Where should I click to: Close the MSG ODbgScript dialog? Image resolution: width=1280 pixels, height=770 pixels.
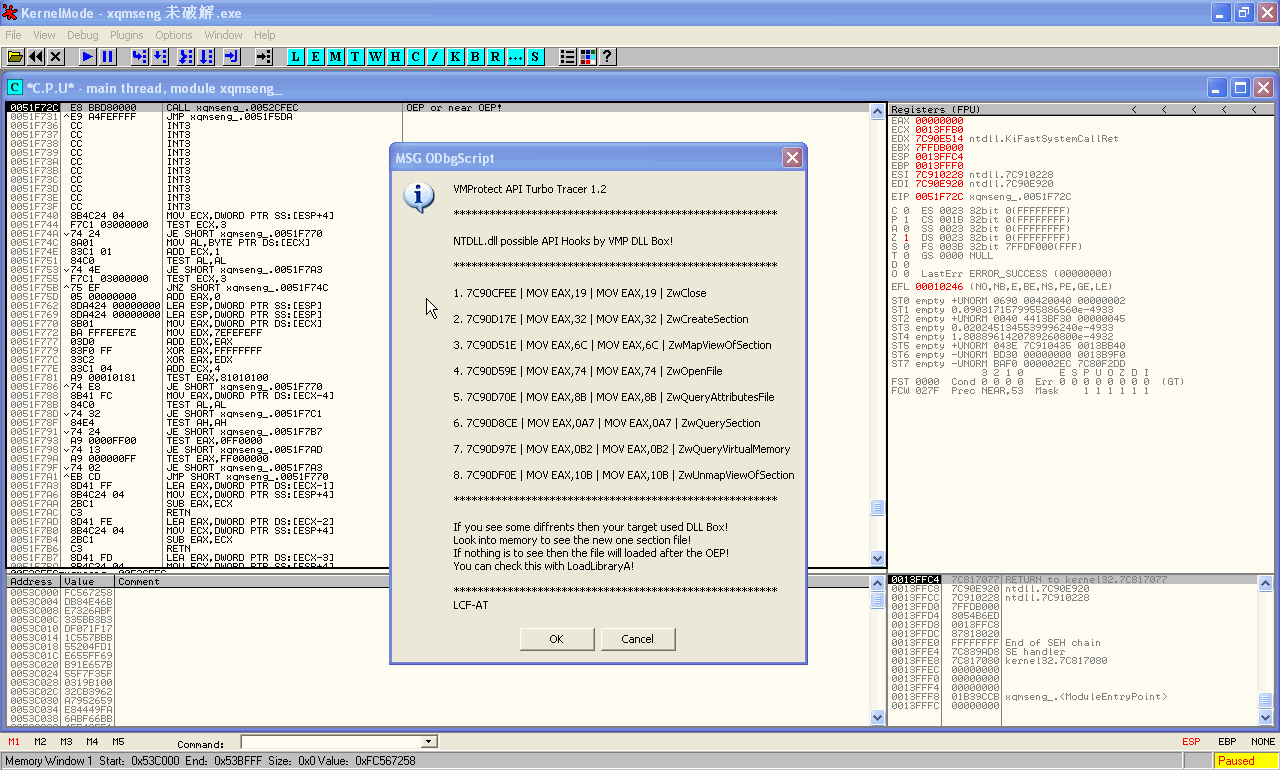792,158
